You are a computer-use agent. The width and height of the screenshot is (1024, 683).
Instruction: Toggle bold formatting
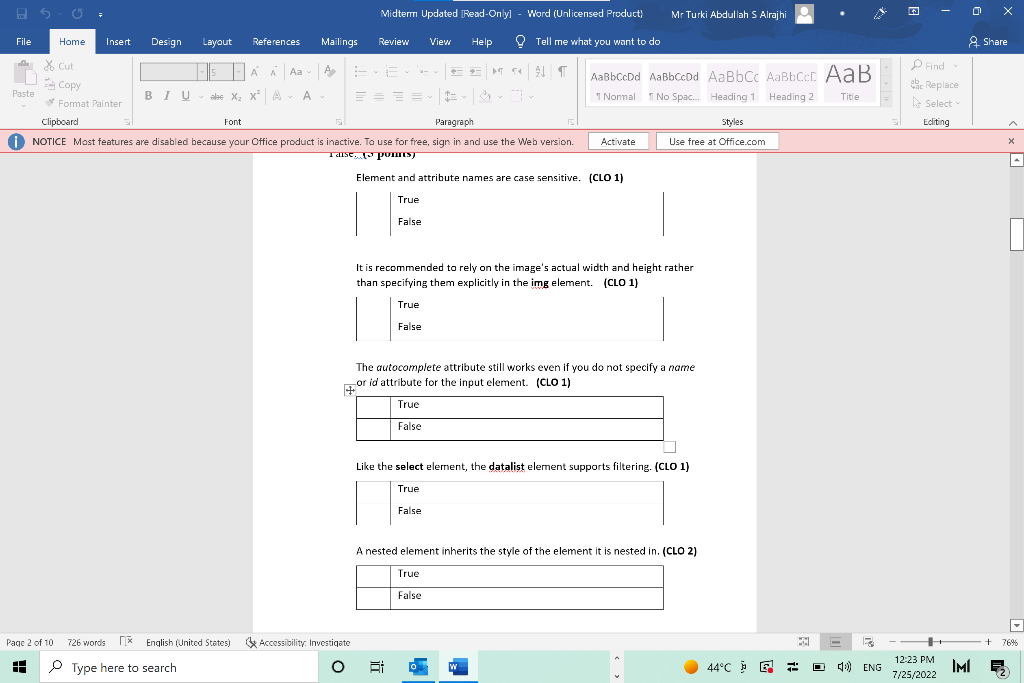(x=148, y=95)
